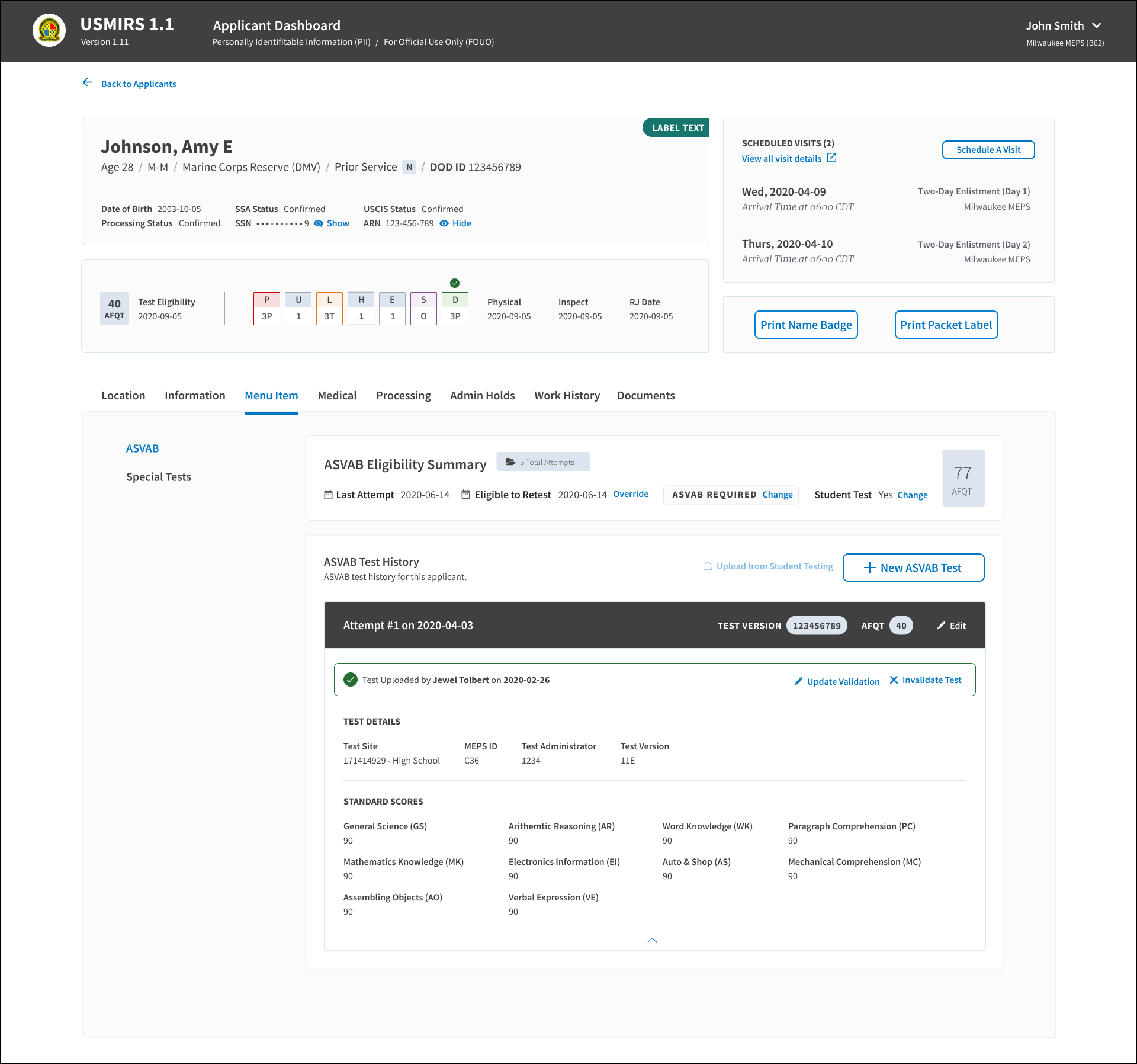Change the Student Test Yes setting
The width and height of the screenshot is (1137, 1064).
click(x=913, y=495)
